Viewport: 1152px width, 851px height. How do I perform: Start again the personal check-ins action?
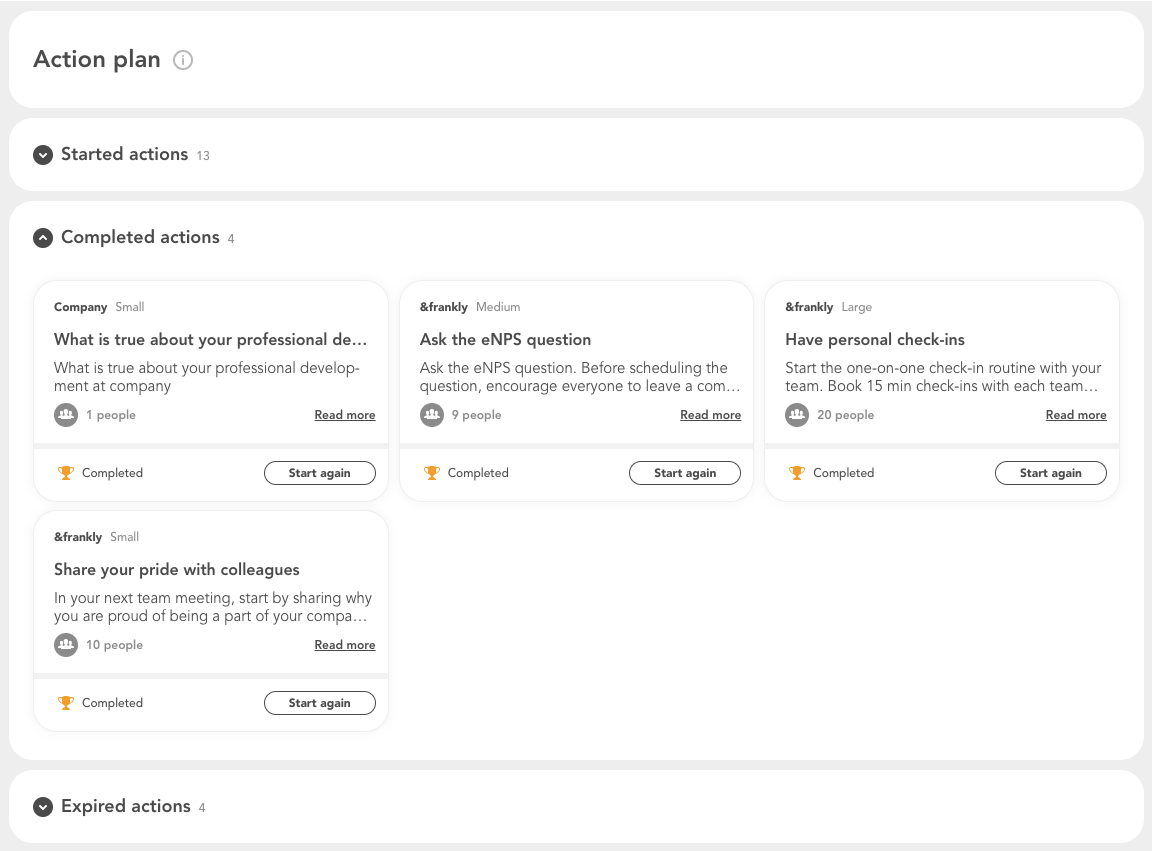(x=1050, y=473)
